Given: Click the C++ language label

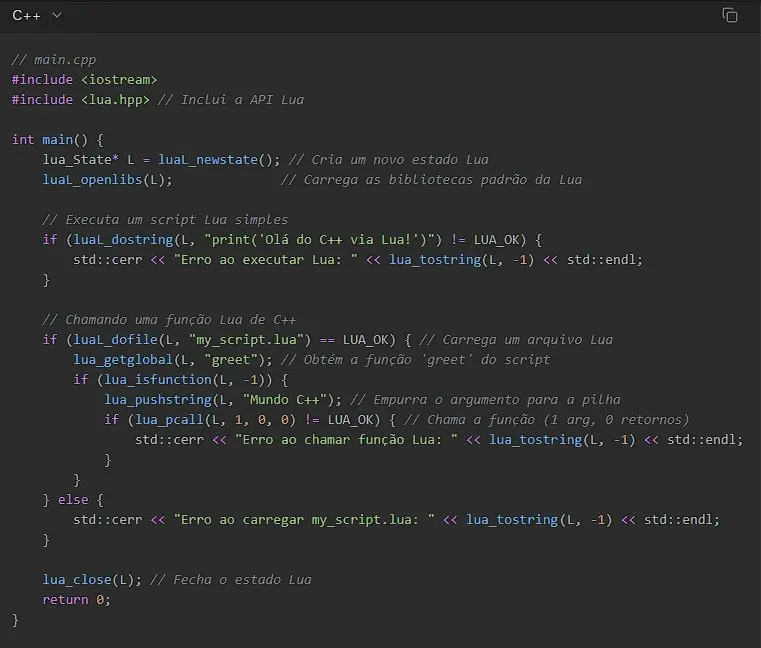Looking at the screenshot, I should click(x=26, y=15).
